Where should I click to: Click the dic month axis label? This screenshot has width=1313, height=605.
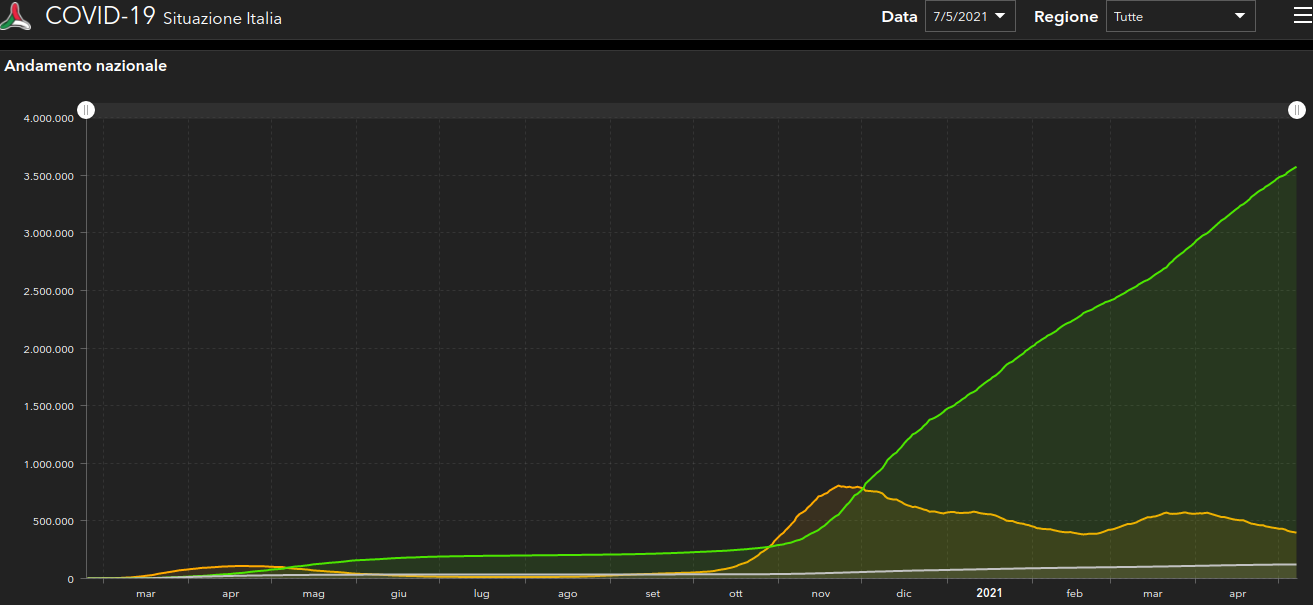(x=904, y=594)
